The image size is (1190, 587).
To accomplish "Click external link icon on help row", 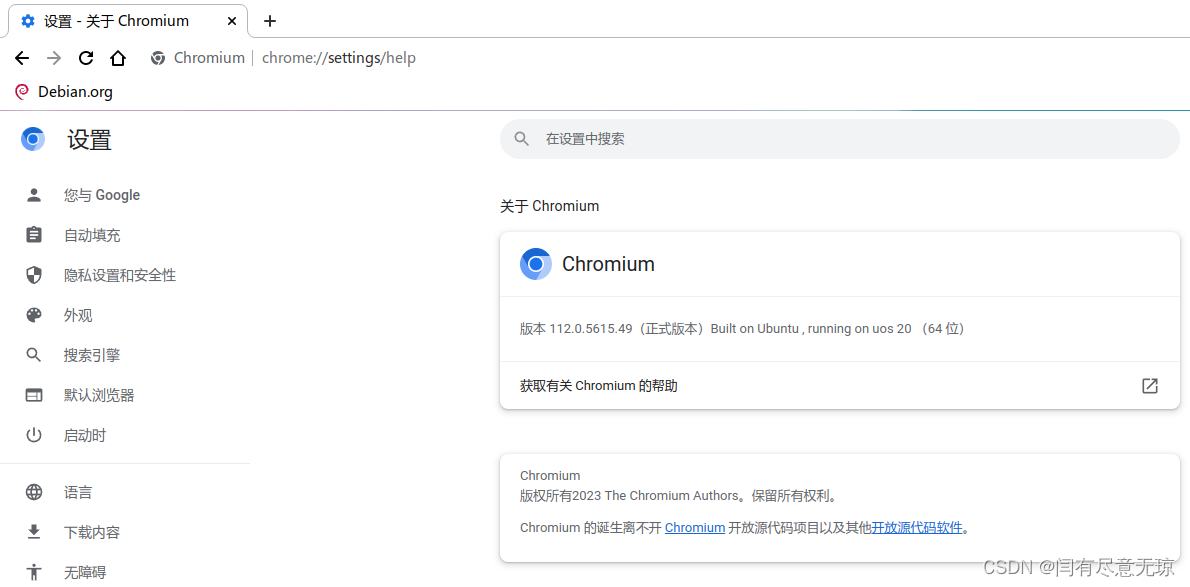I will point(1150,386).
